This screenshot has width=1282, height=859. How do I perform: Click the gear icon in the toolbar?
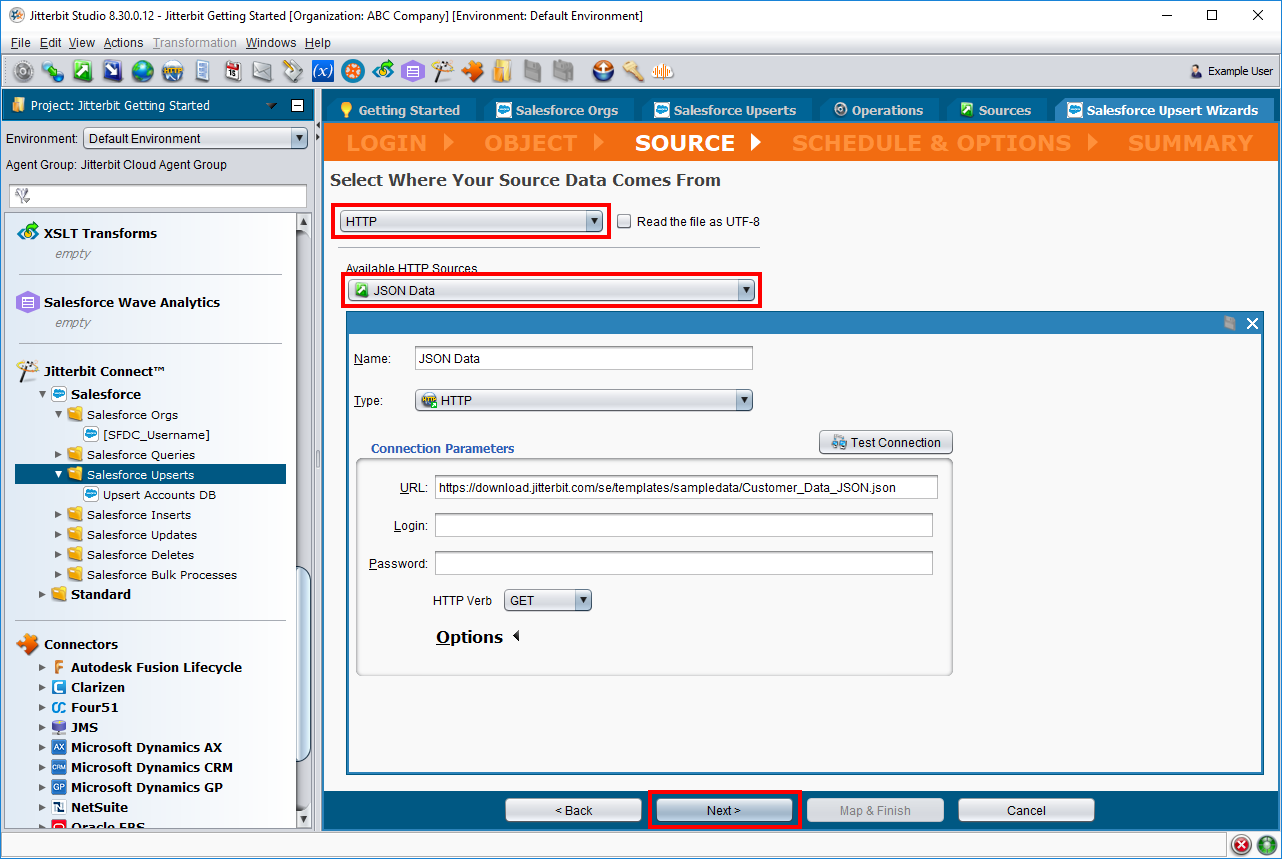tap(24, 71)
